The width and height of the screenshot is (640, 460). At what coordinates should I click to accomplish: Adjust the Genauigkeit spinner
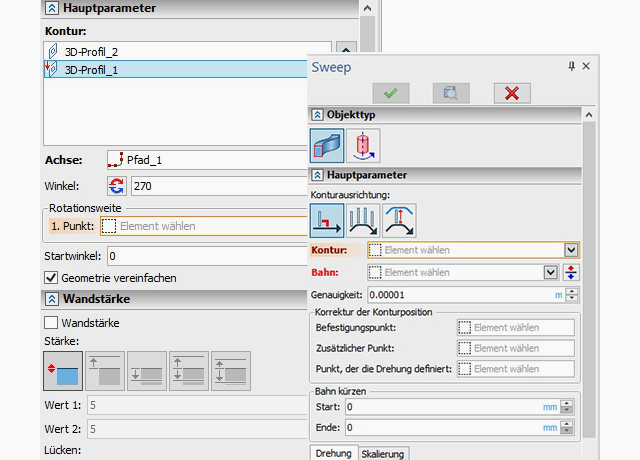(572, 295)
